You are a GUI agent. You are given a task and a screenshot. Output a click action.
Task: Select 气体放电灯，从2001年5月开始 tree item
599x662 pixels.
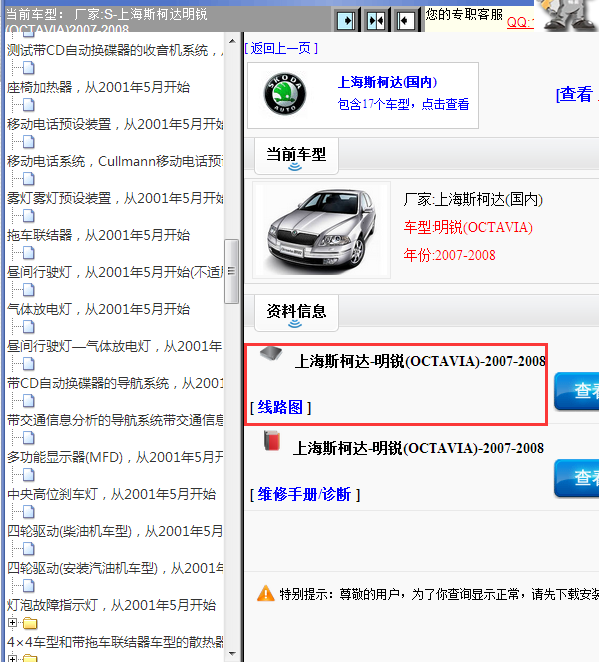click(x=98, y=309)
